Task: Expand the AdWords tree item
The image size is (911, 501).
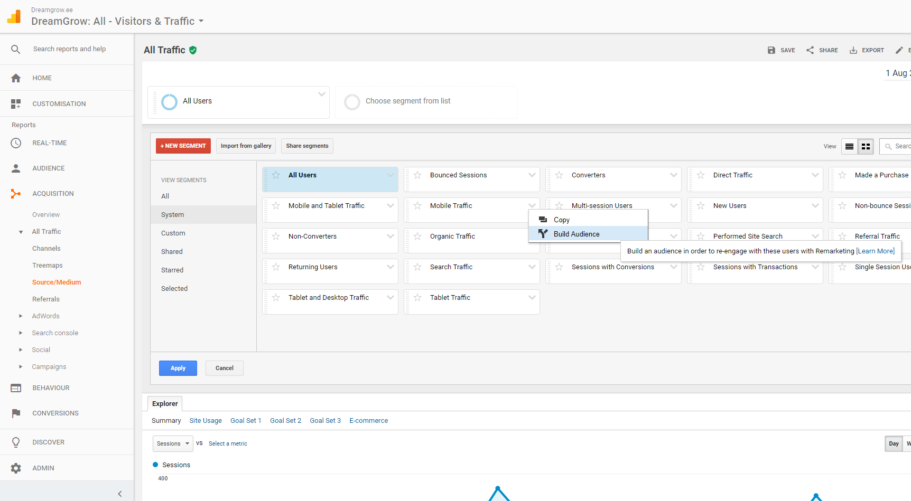Action: pos(21,316)
